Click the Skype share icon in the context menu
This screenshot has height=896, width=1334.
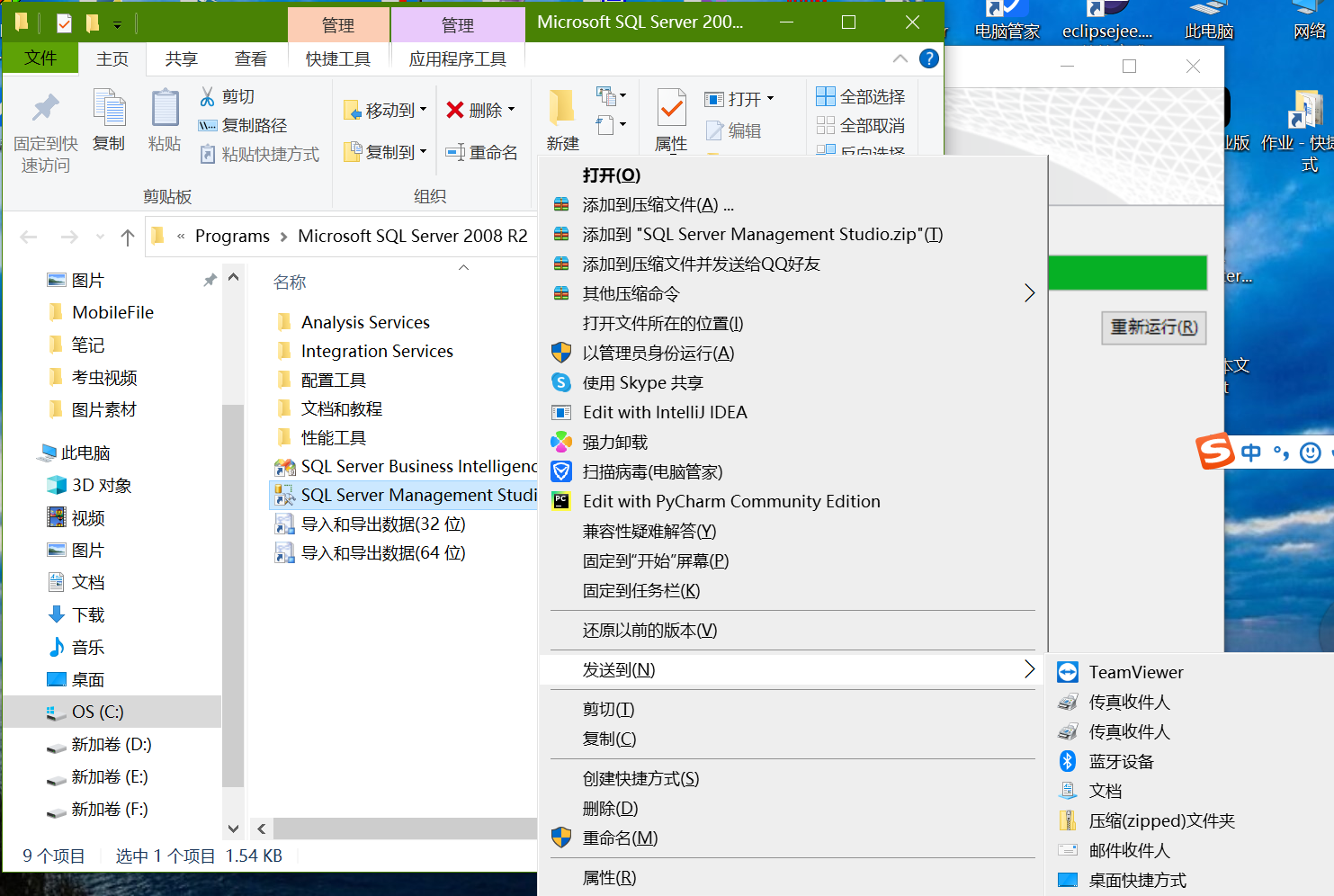coord(561,382)
